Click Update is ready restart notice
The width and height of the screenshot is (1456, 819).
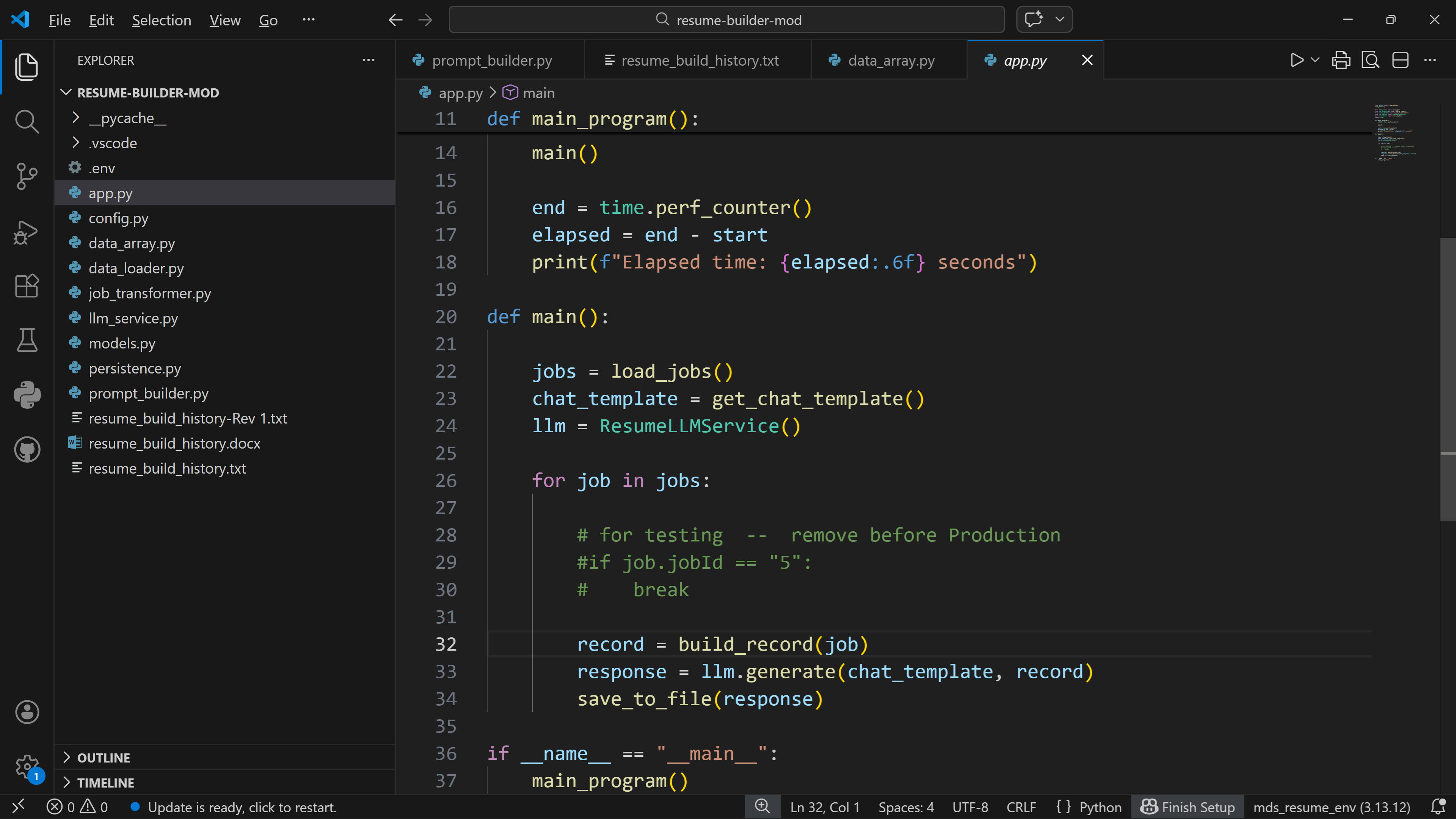point(242,807)
